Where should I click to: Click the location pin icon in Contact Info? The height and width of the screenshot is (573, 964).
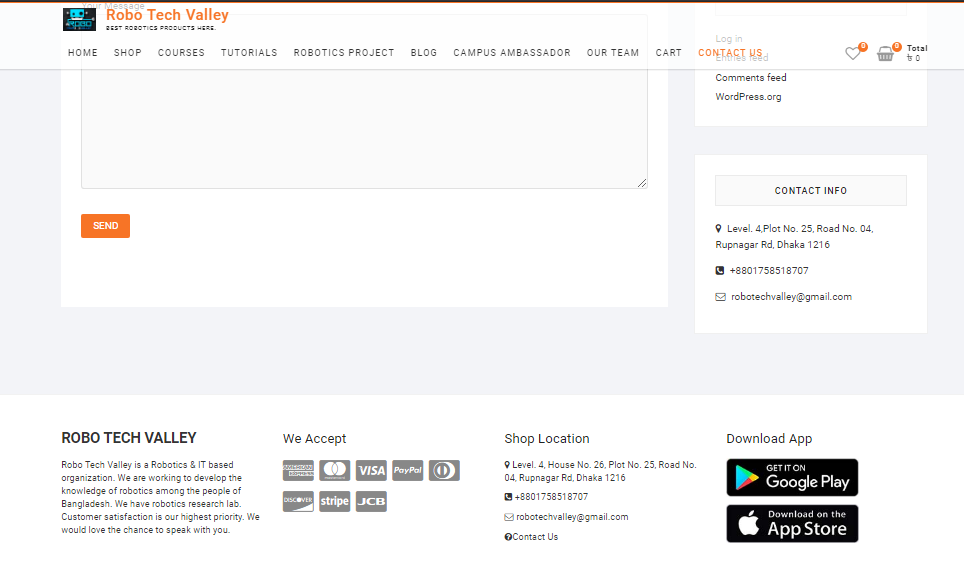[x=718, y=228]
